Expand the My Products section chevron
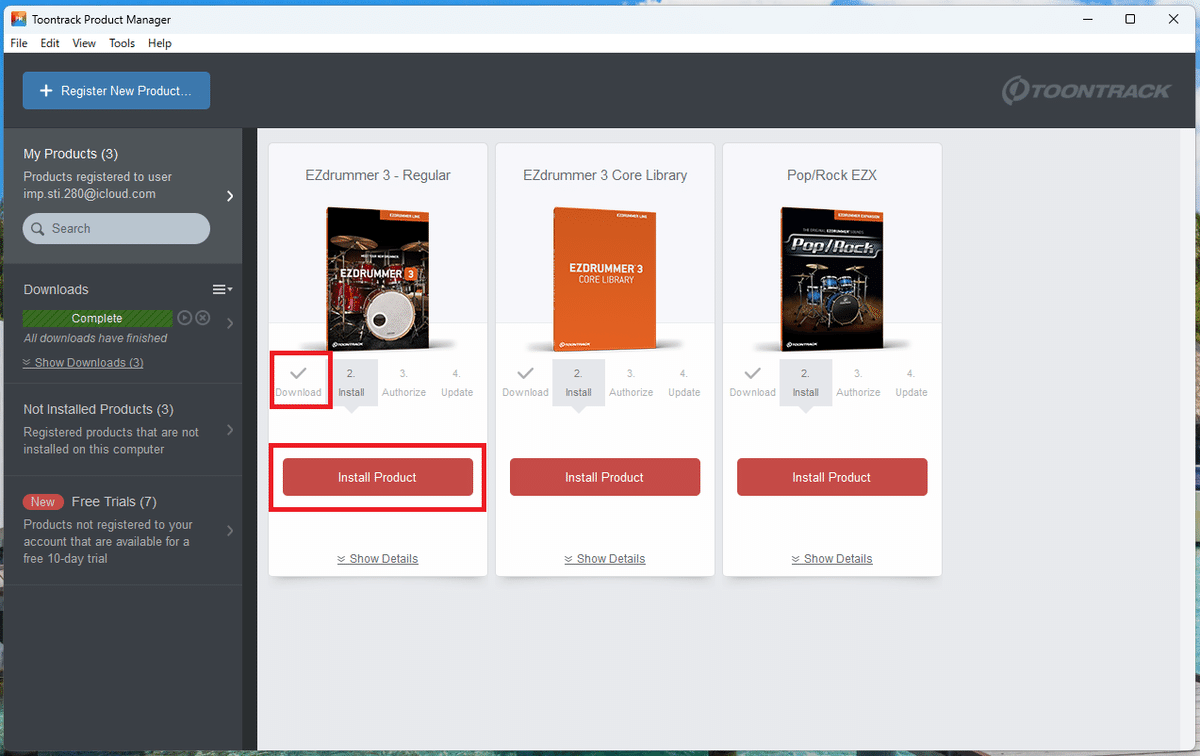The width and height of the screenshot is (1200, 756). pos(230,196)
